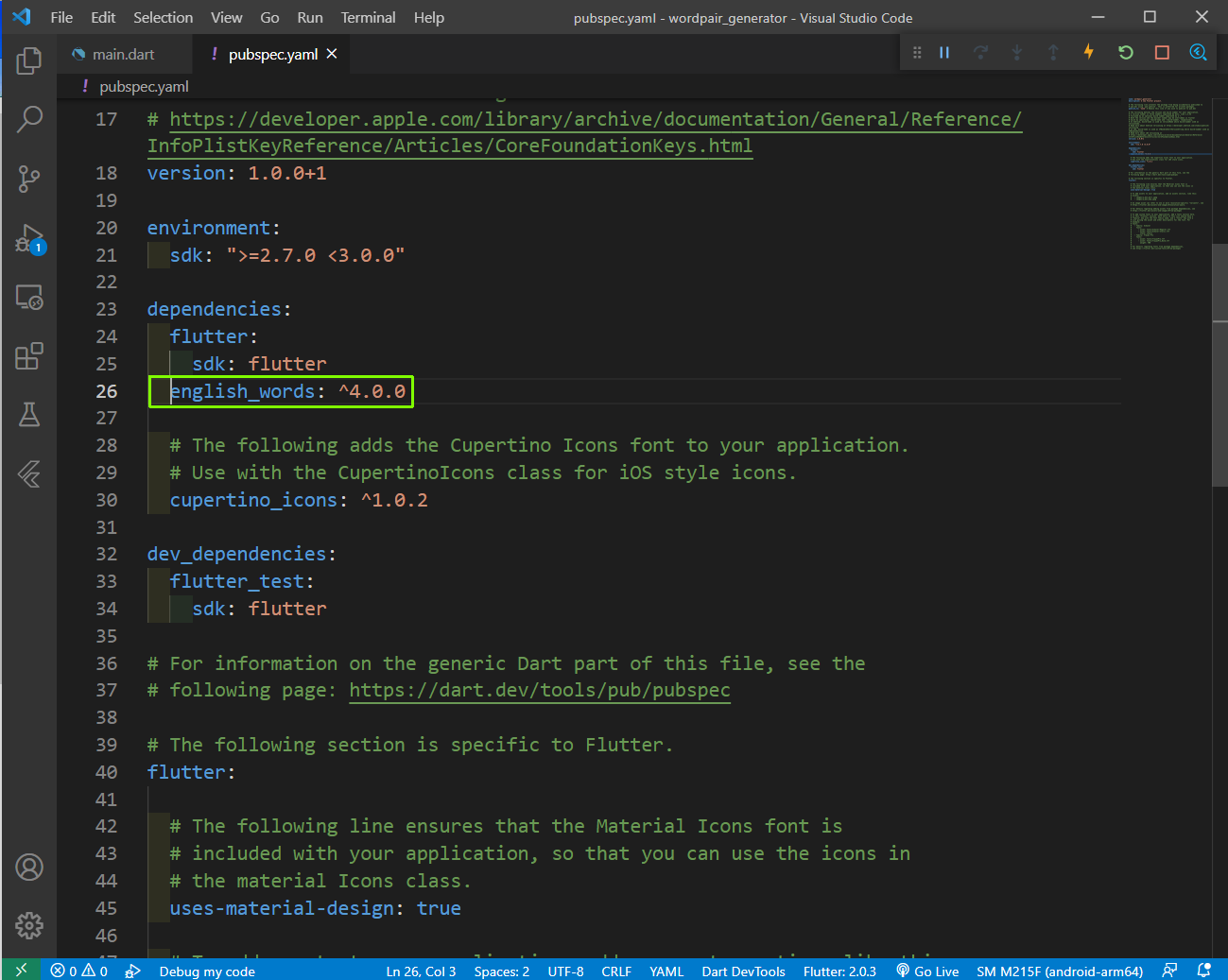Open Dart DevTools from status bar
The height and width of the screenshot is (980, 1228).
(x=743, y=971)
